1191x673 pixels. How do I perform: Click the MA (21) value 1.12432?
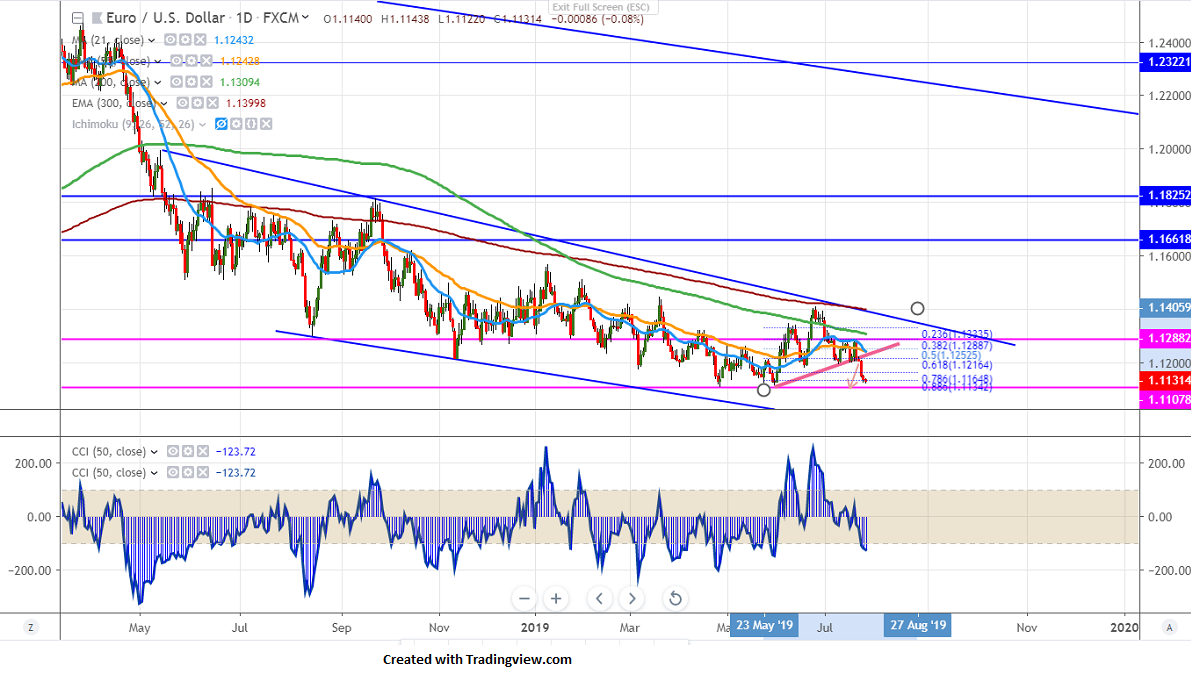234,40
